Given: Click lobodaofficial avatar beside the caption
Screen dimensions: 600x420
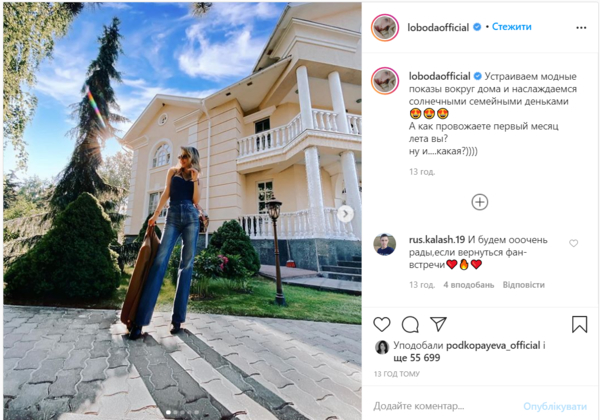Looking at the screenshot, I should coord(385,80).
